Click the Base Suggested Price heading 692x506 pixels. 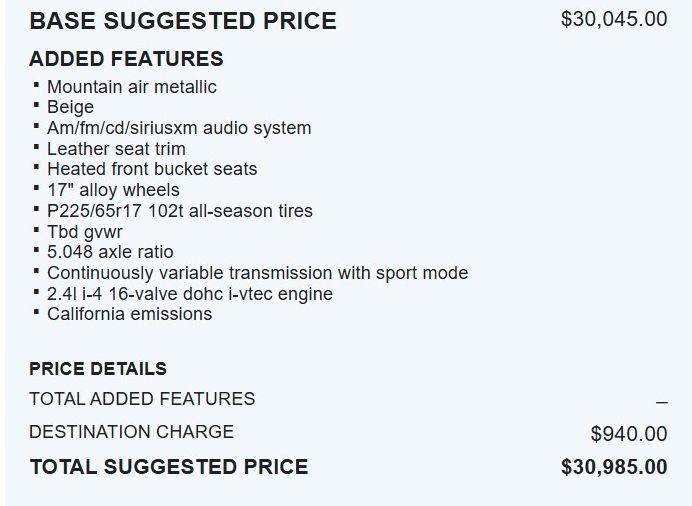[x=183, y=20]
